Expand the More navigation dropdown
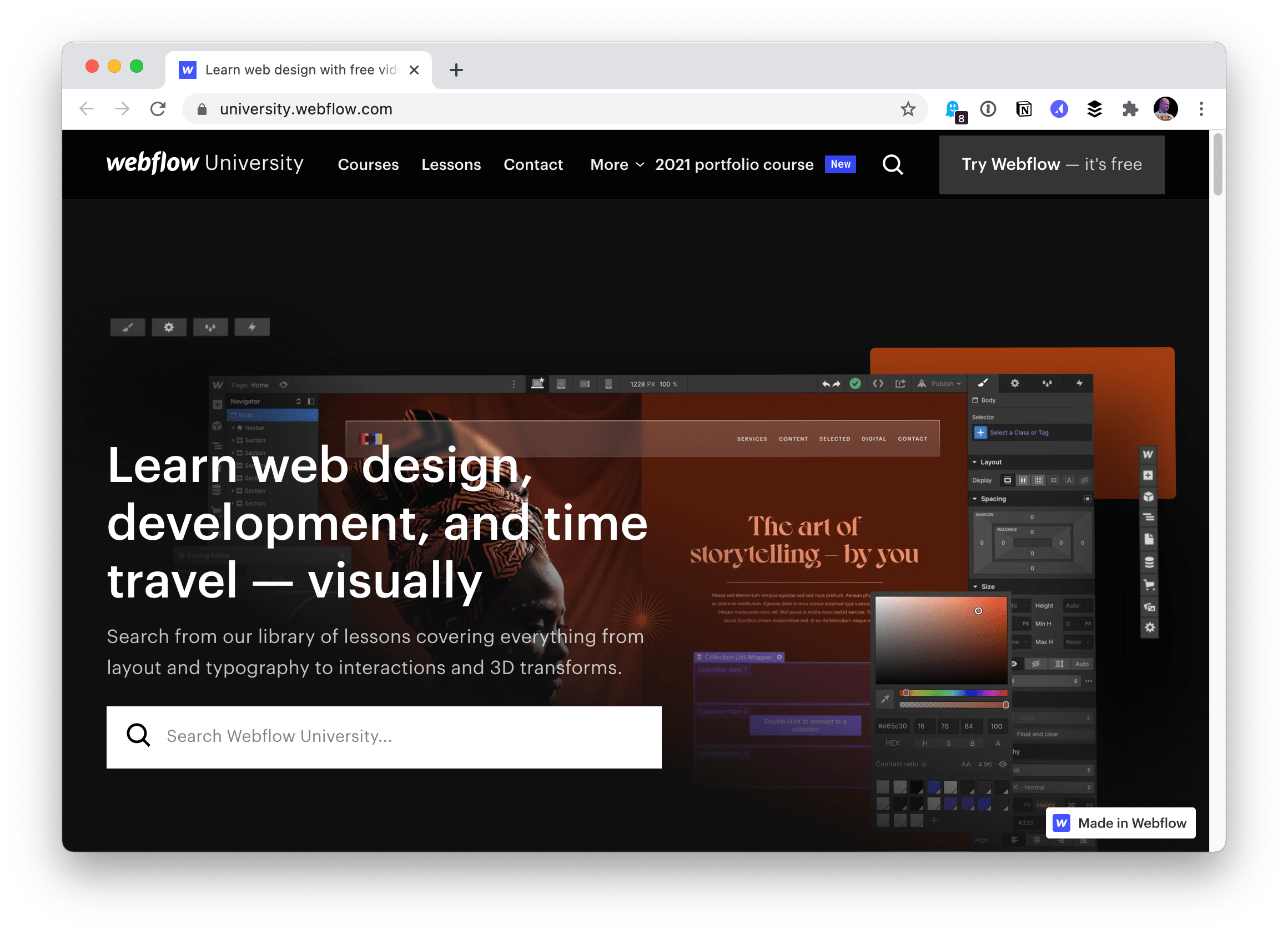 617,165
